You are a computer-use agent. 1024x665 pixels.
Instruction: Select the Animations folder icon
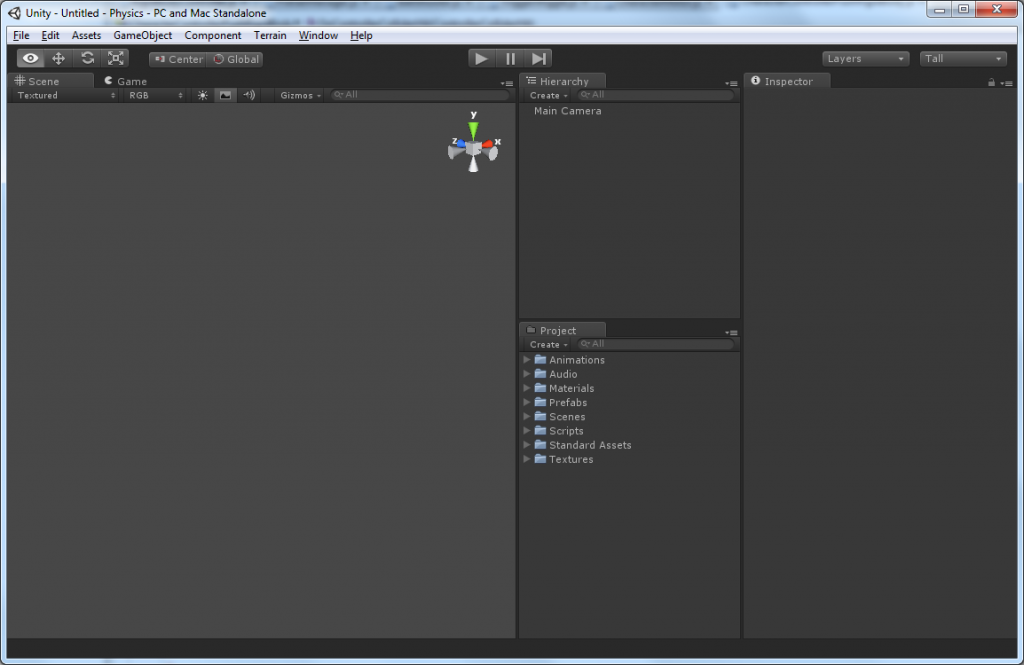(540, 359)
